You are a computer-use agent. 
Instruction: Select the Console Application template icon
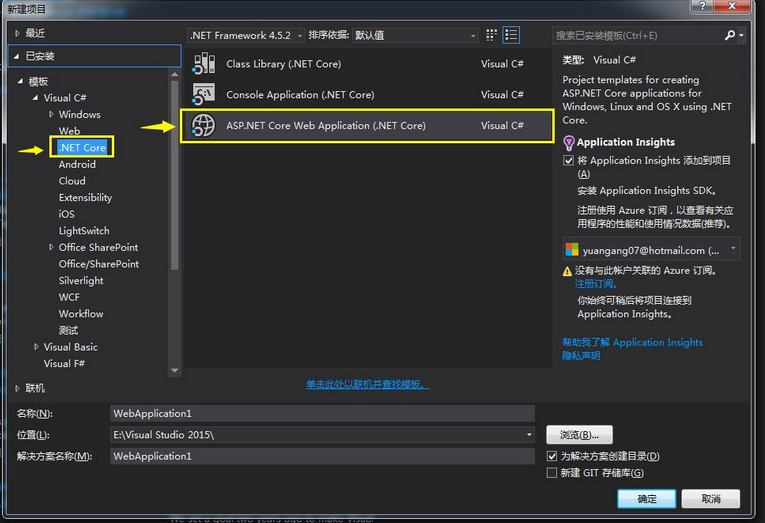203,94
